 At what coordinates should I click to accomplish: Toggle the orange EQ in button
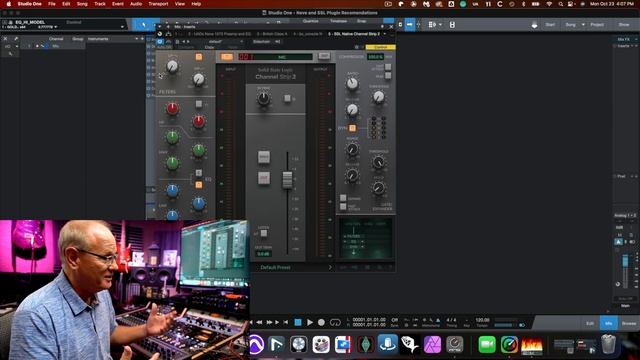click(x=199, y=185)
